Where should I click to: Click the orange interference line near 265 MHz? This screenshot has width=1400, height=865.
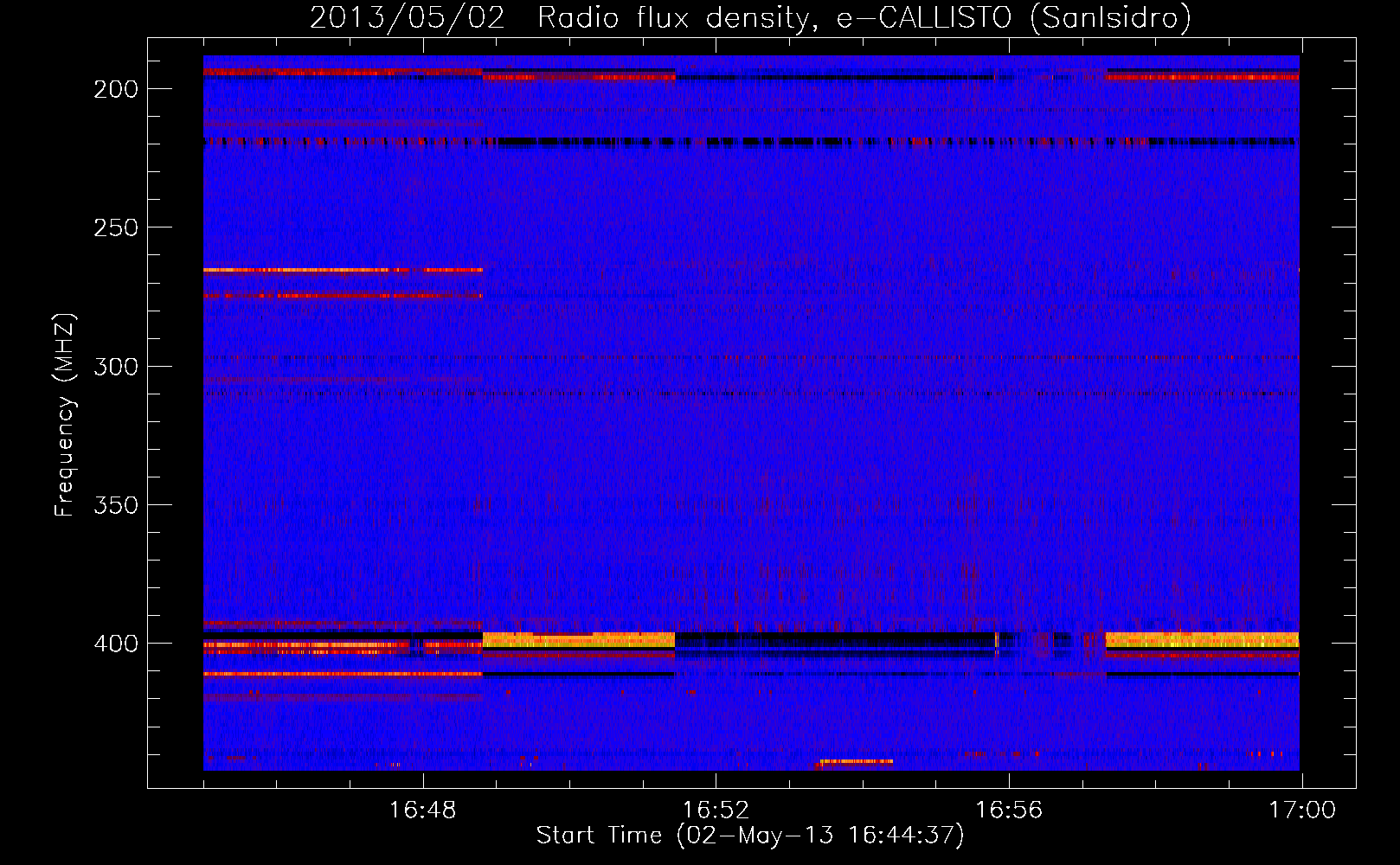tap(343, 270)
